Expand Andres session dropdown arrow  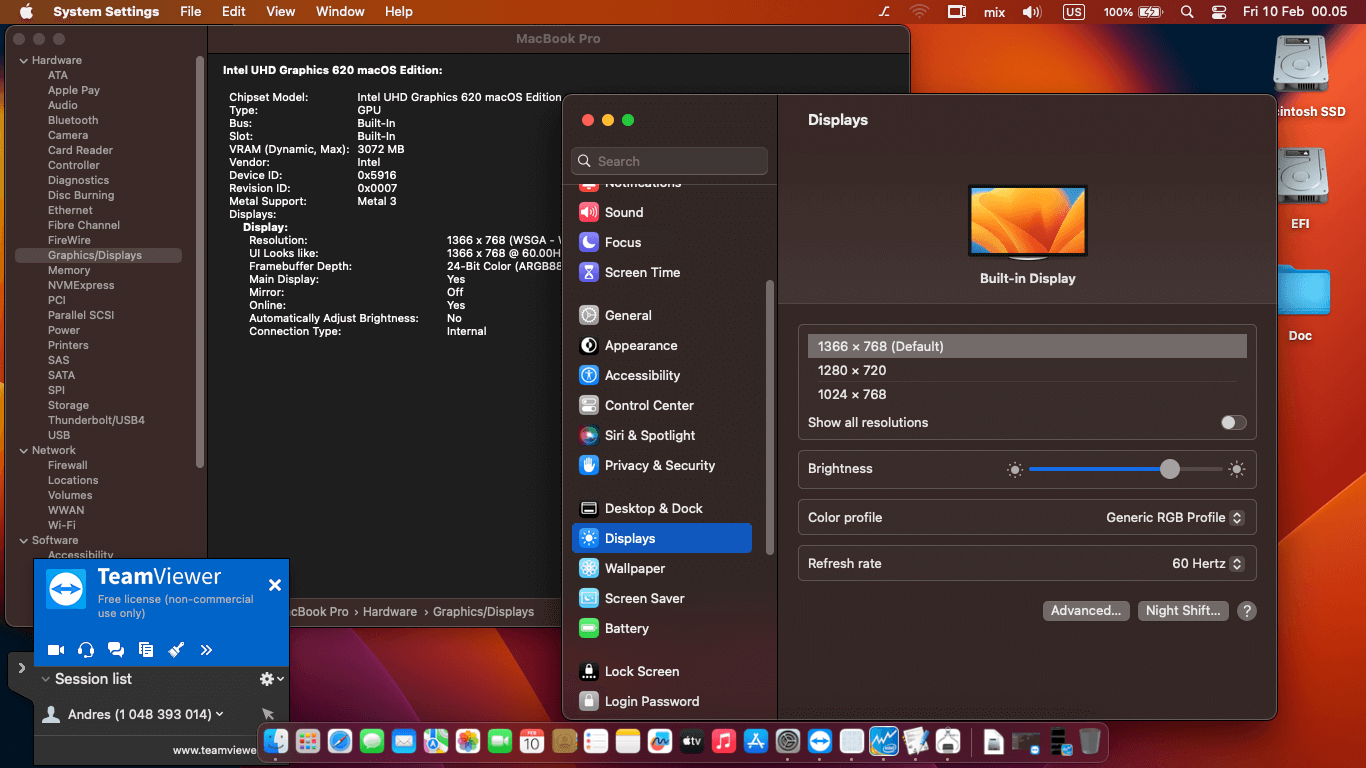(220, 714)
